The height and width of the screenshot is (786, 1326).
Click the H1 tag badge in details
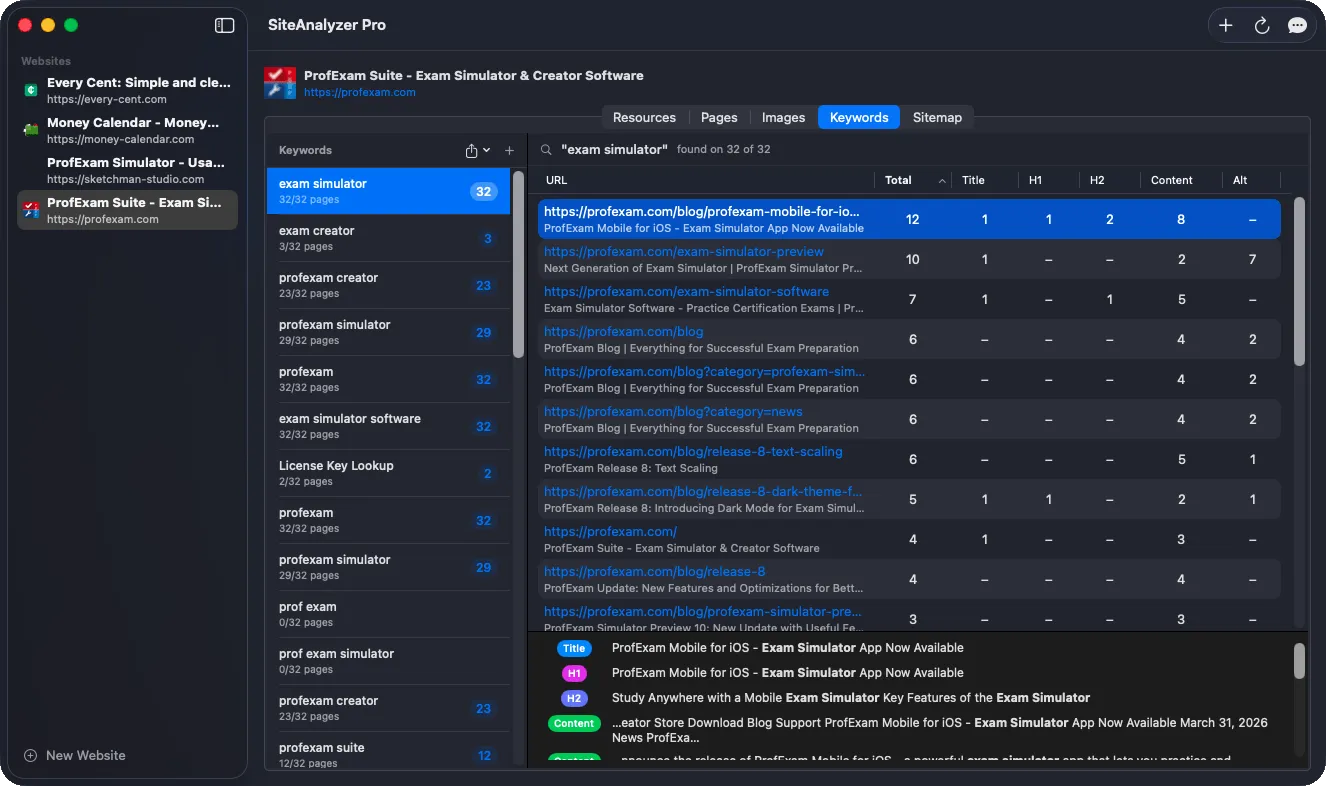click(574, 673)
